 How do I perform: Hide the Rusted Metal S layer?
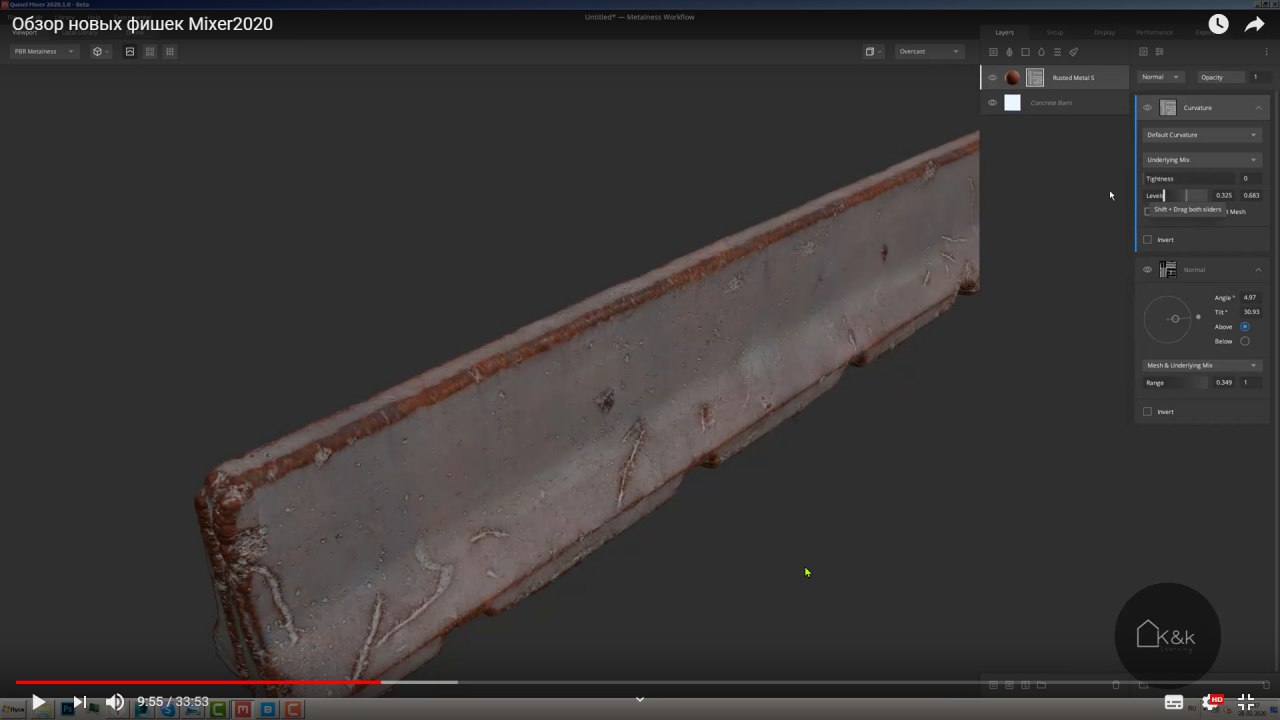(992, 78)
